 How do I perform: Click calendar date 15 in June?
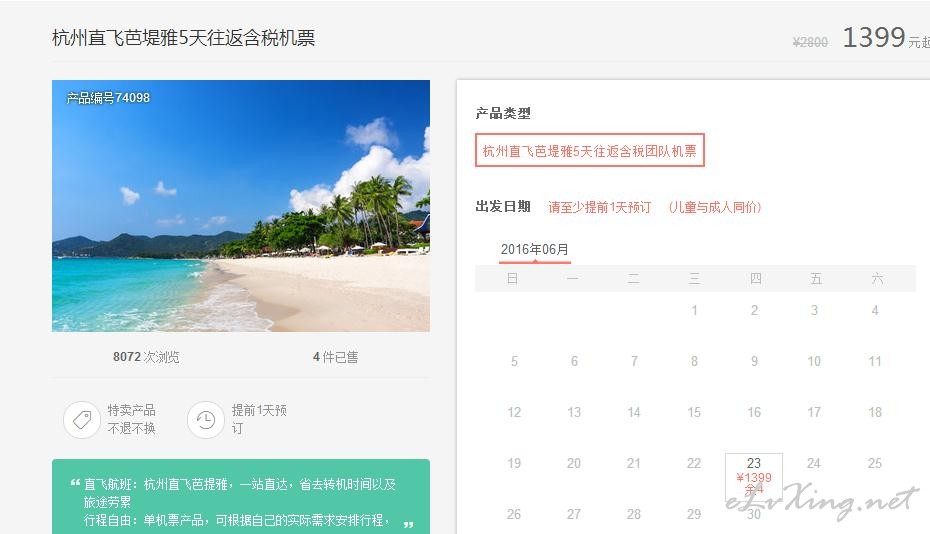point(694,412)
